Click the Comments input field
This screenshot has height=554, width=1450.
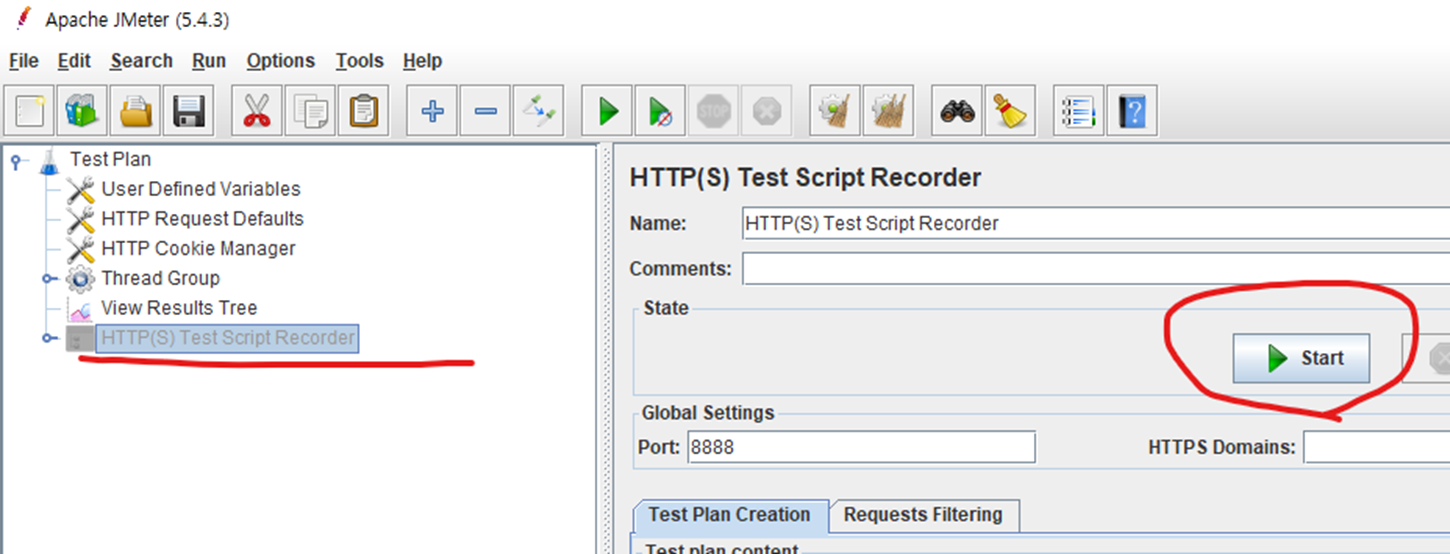(x=1096, y=269)
